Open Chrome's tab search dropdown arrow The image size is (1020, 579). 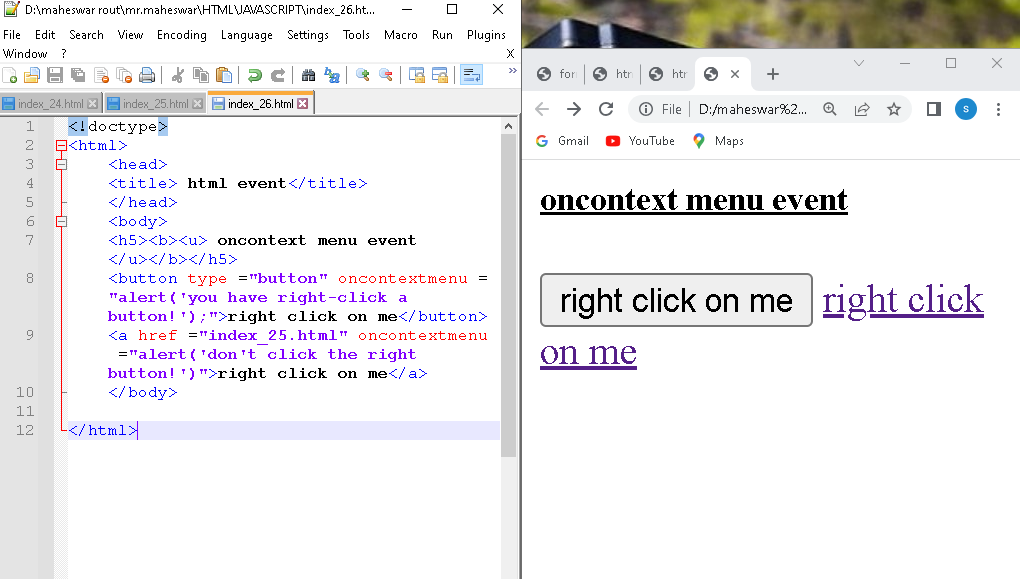858,63
